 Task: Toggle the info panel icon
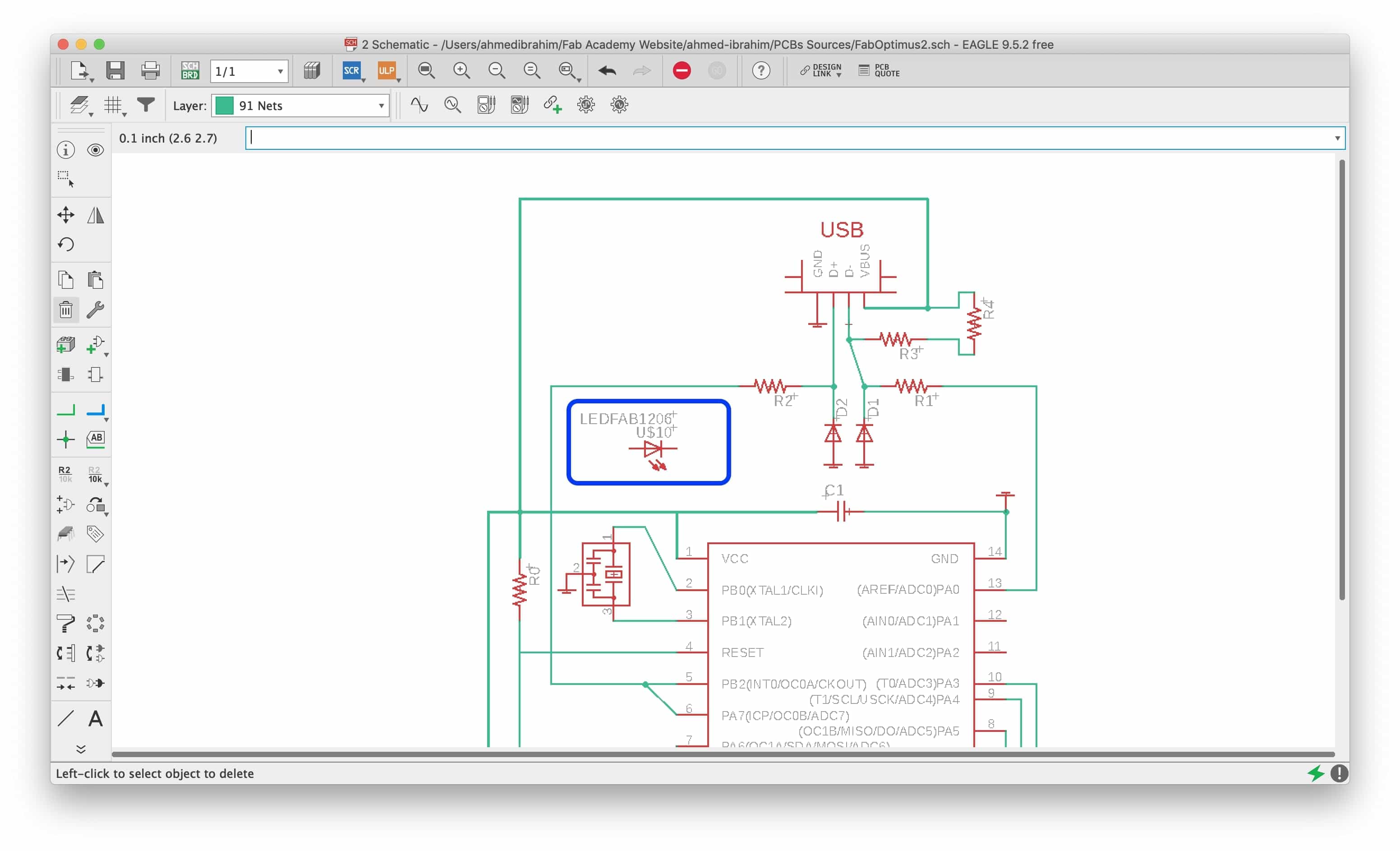pyautogui.click(x=65, y=150)
